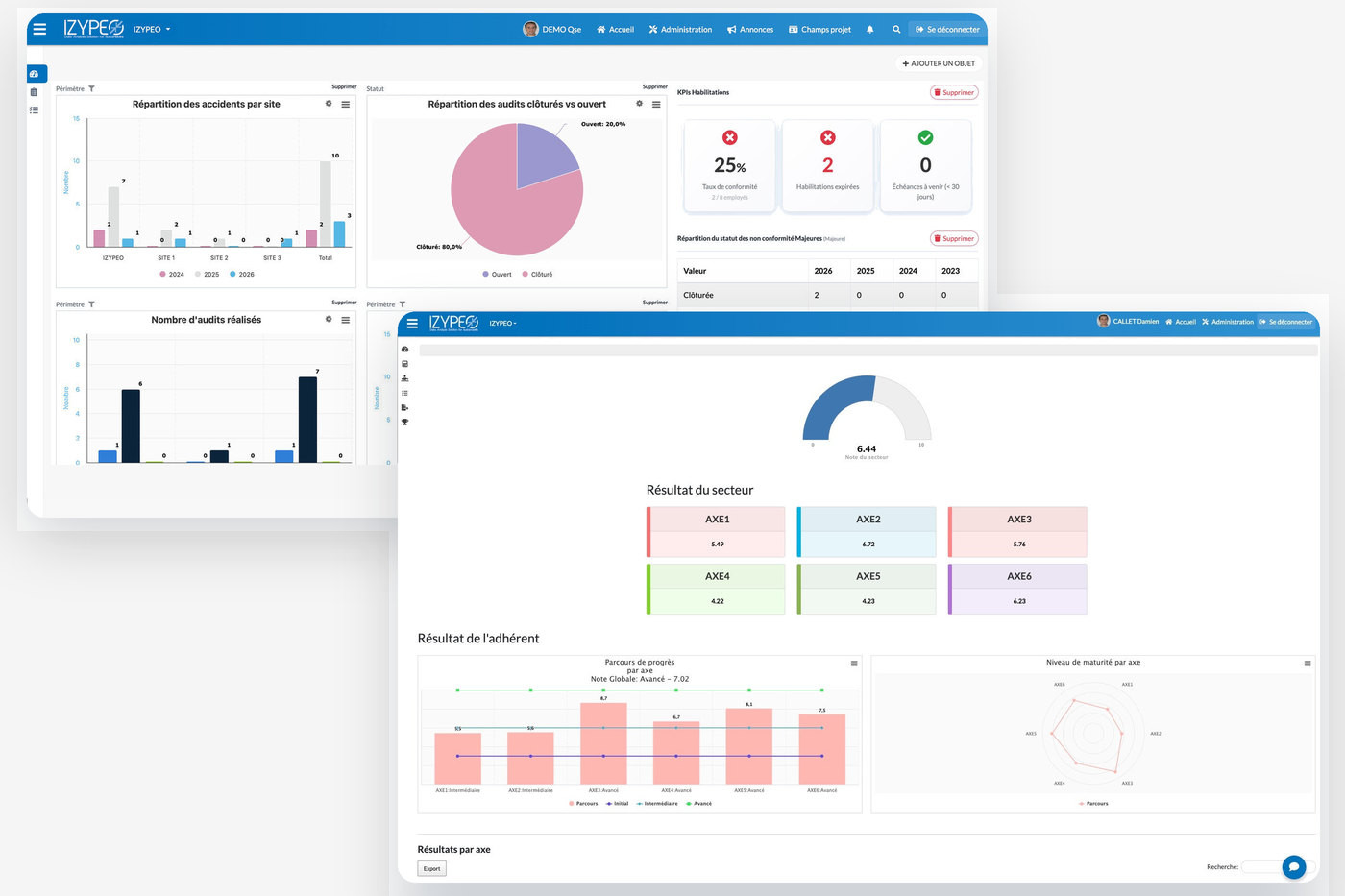Click Supprimer above the Nombre d'audits réalisés chart
The image size is (1345, 896).
pos(344,303)
